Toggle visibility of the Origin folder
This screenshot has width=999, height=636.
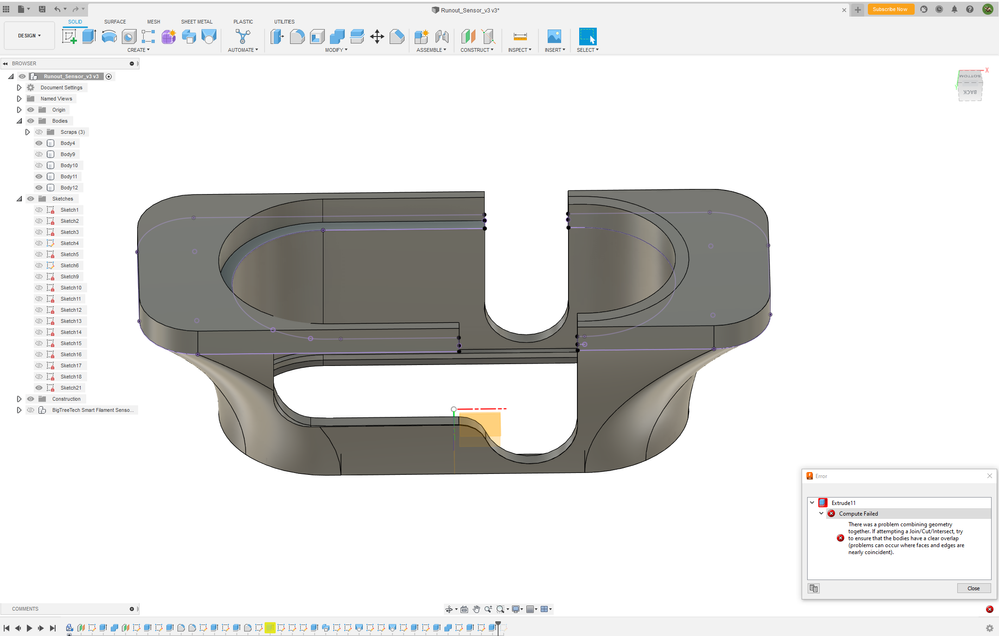pyautogui.click(x=30, y=110)
